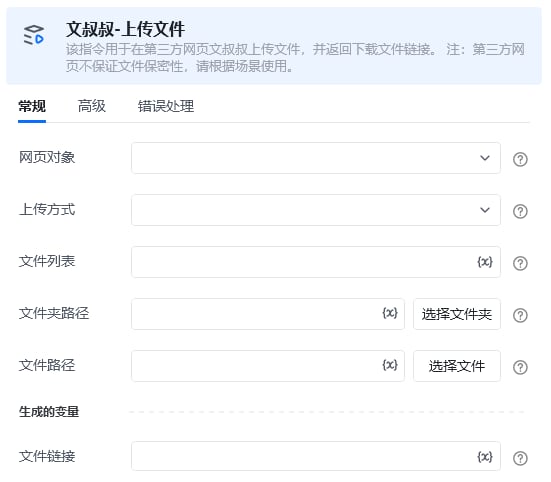Viewport: 551px width, 482px height.
Task: Click the 网页对象 label
Action: [47, 157]
